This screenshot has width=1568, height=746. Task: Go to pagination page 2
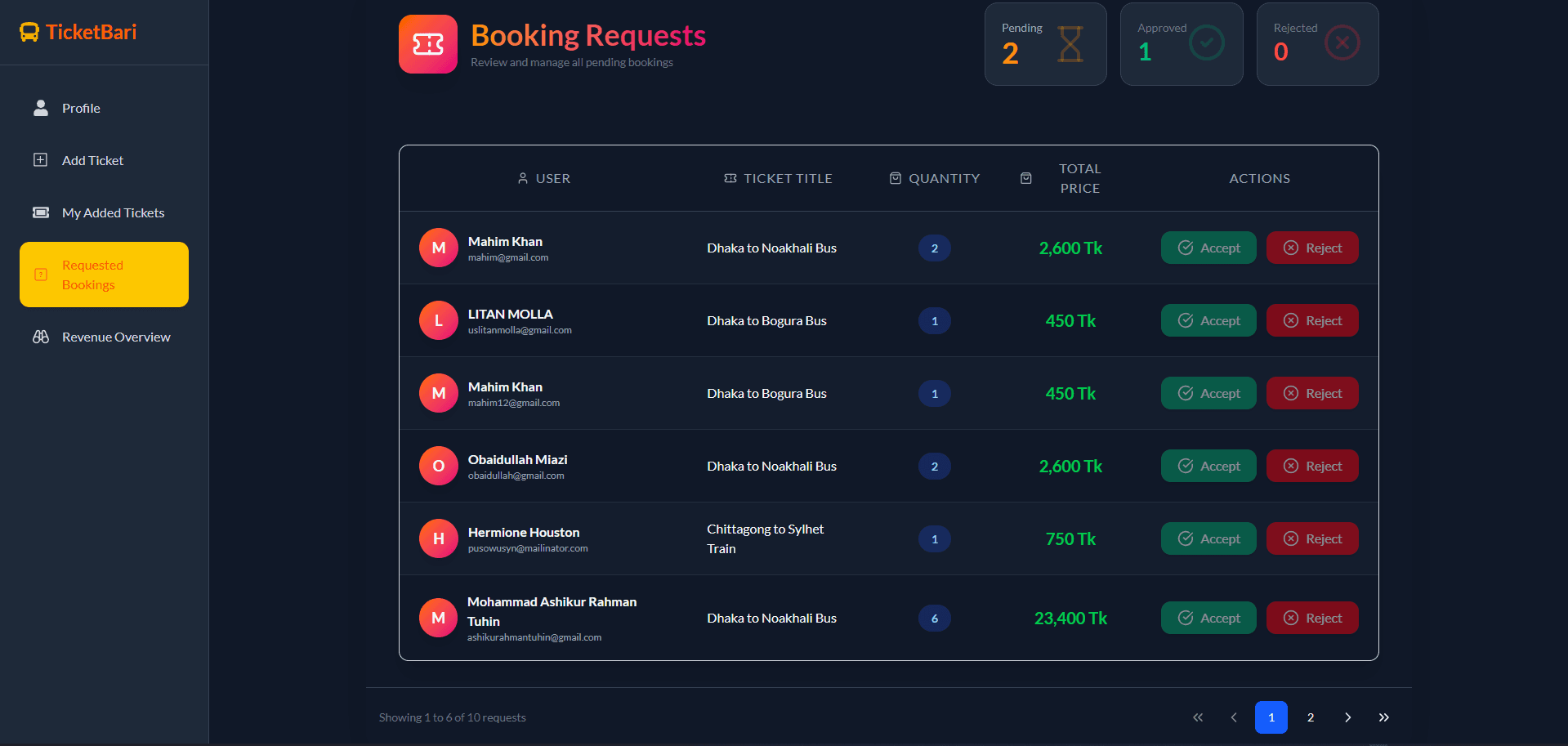click(1311, 717)
